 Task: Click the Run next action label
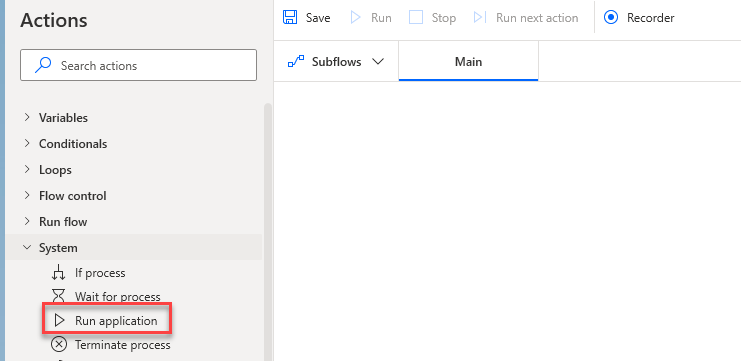pos(537,18)
